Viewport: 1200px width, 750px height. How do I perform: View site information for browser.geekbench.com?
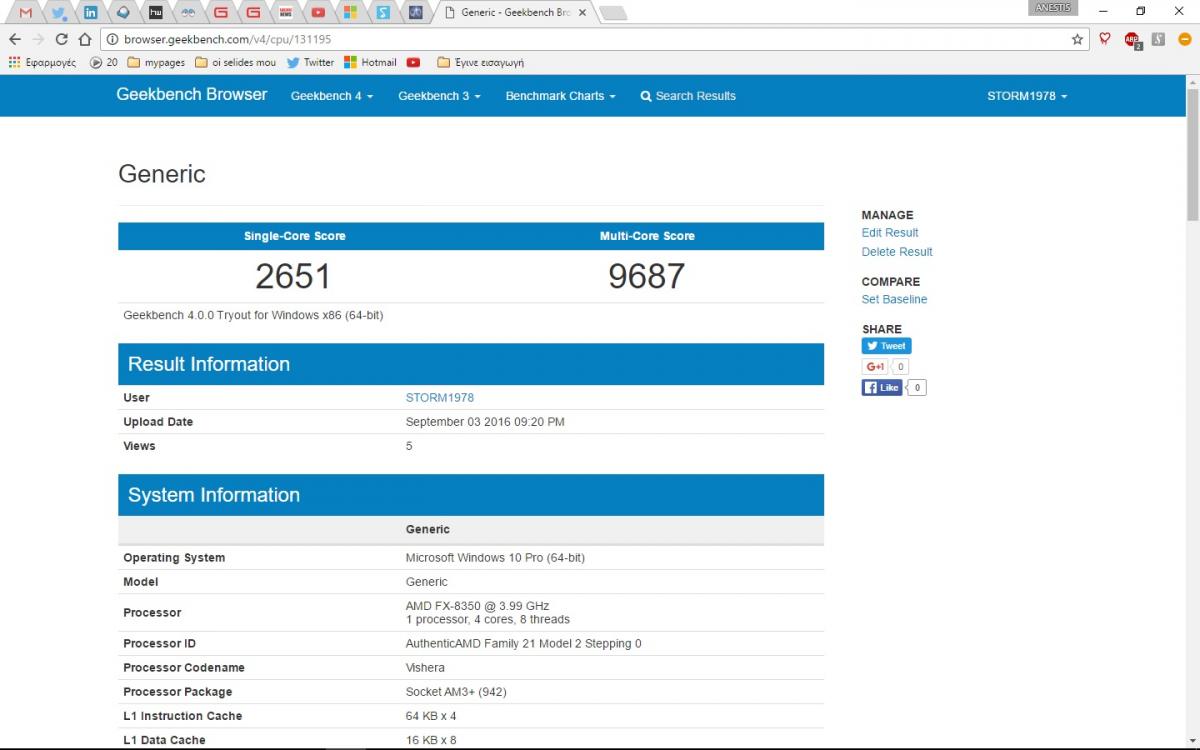point(112,39)
